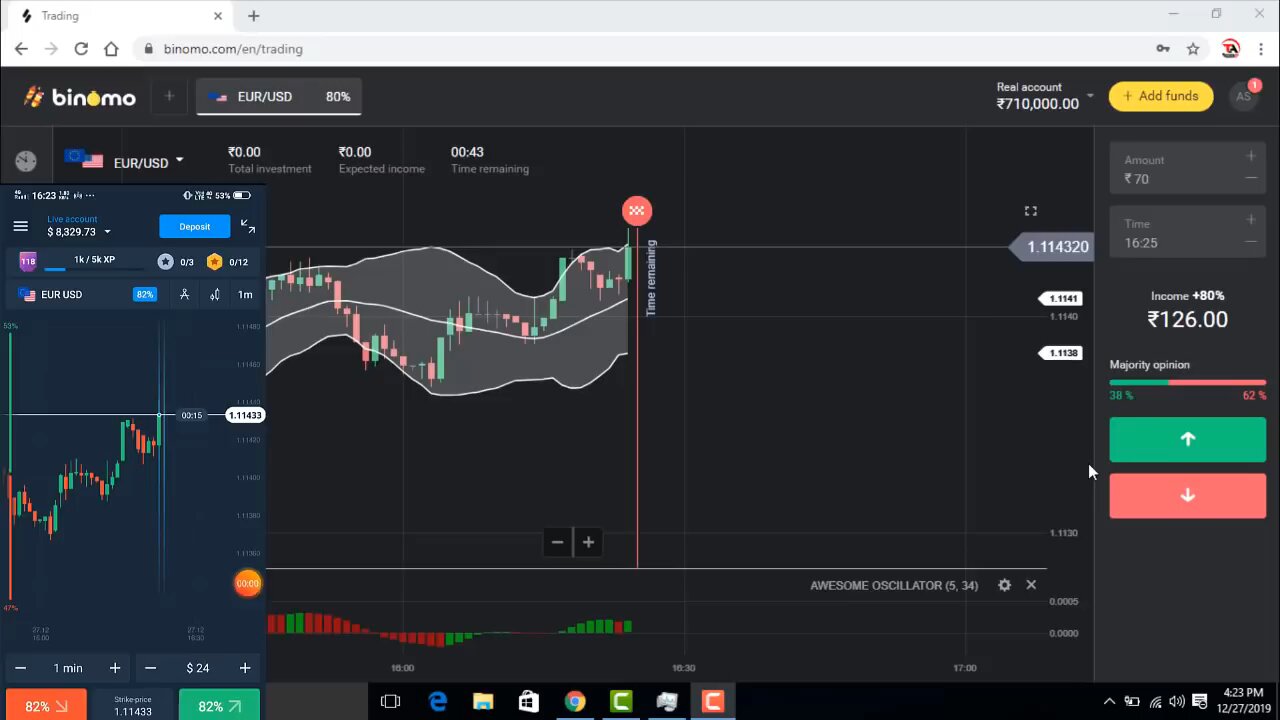Image resolution: width=1280 pixels, height=720 pixels.
Task: Launch Microsoft Edge from the taskbar
Action: pyautogui.click(x=438, y=702)
